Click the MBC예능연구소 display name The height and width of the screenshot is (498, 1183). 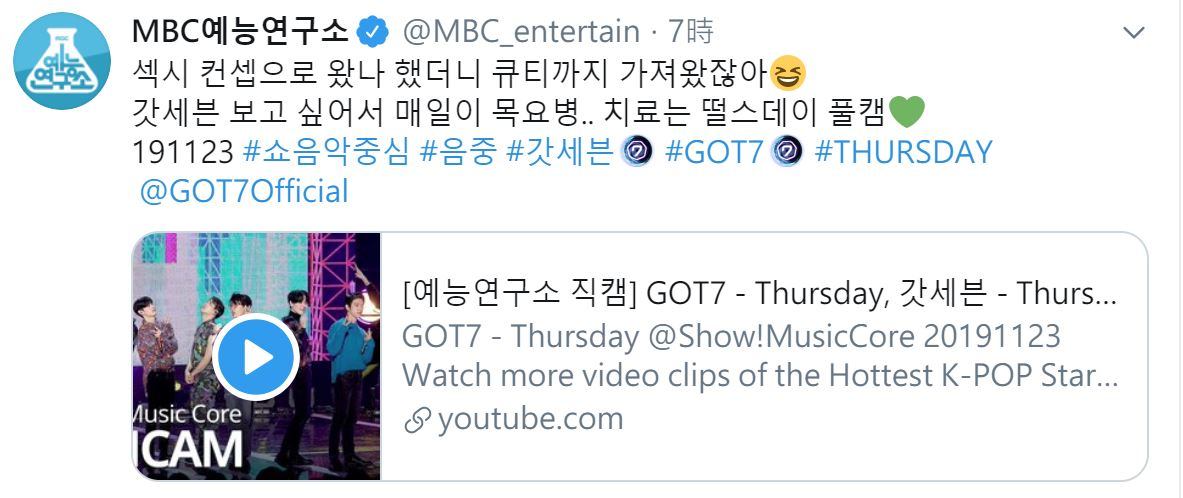pyautogui.click(x=240, y=32)
